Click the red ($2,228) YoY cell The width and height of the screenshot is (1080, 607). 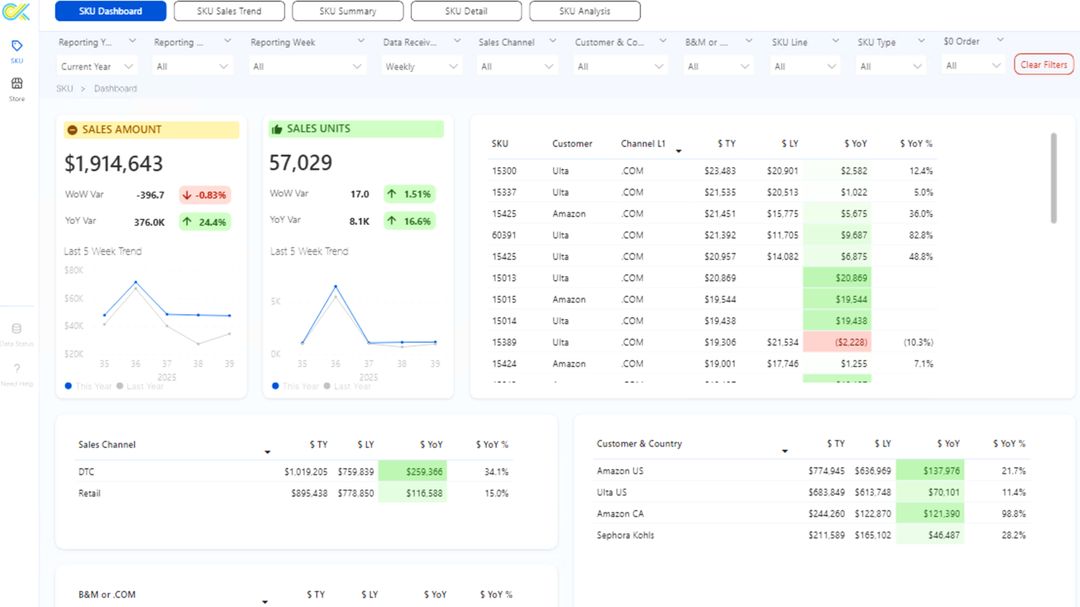(x=837, y=342)
